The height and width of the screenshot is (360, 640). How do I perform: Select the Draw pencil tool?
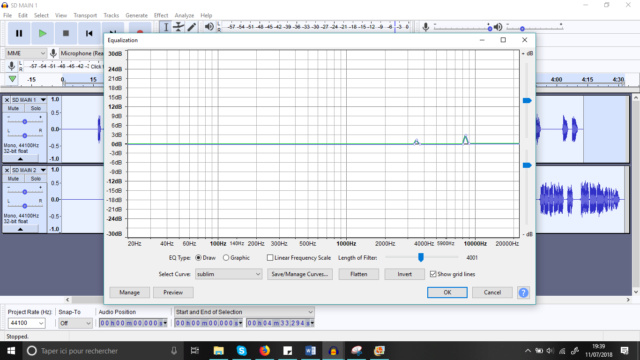pos(191,27)
